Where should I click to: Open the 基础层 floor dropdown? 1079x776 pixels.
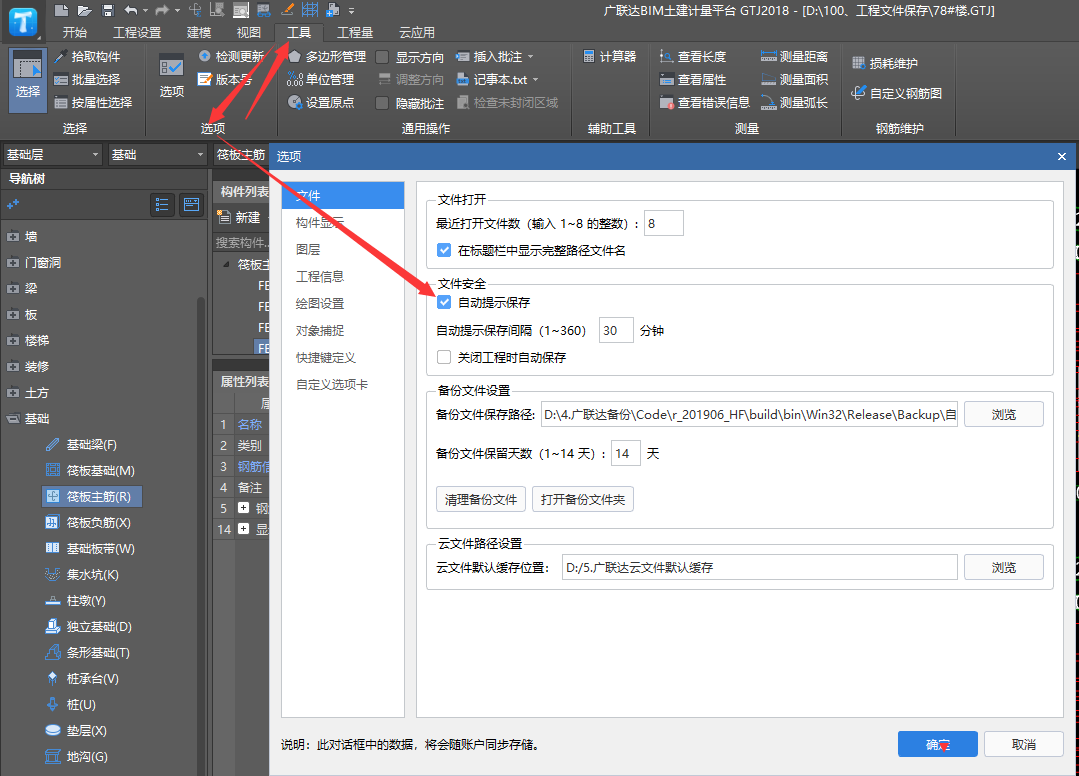(x=52, y=155)
